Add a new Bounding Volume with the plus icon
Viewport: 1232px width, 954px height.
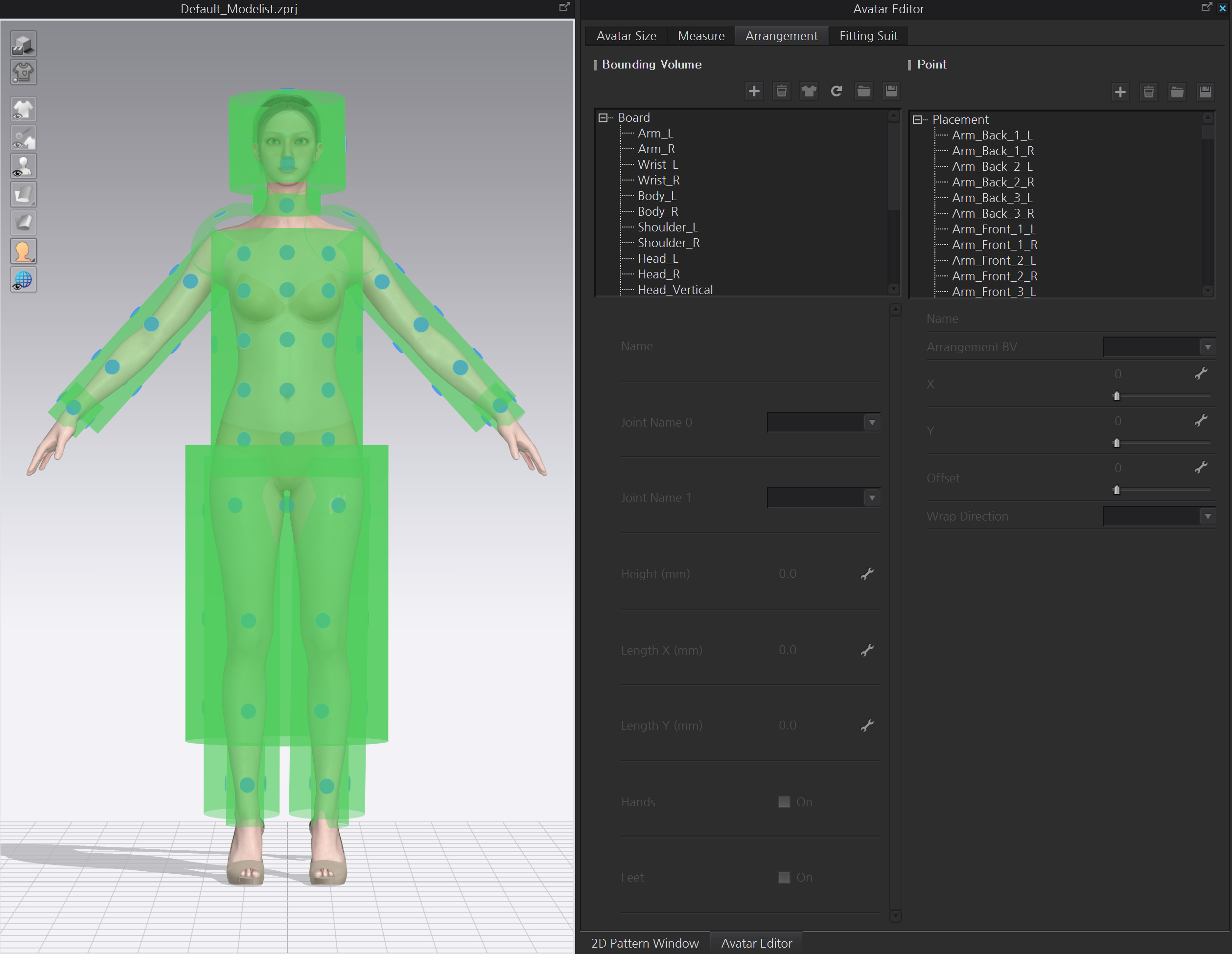pos(754,91)
